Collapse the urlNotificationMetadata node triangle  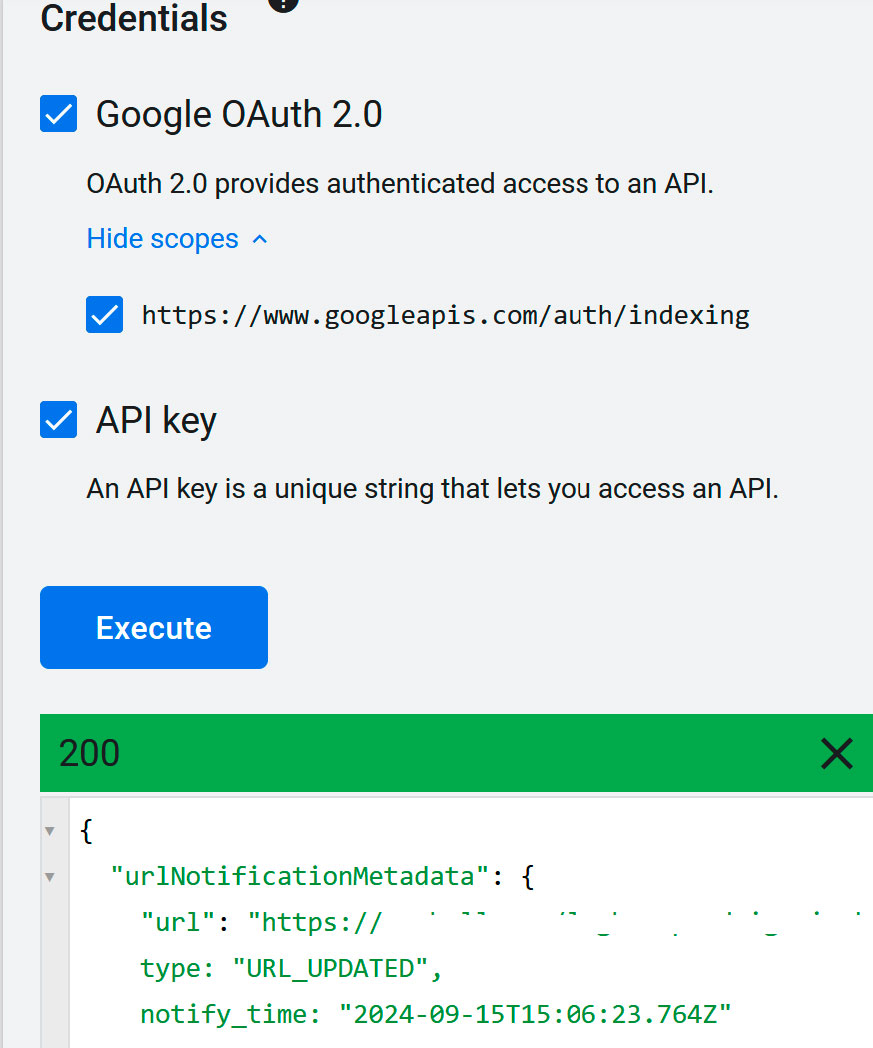point(49,877)
